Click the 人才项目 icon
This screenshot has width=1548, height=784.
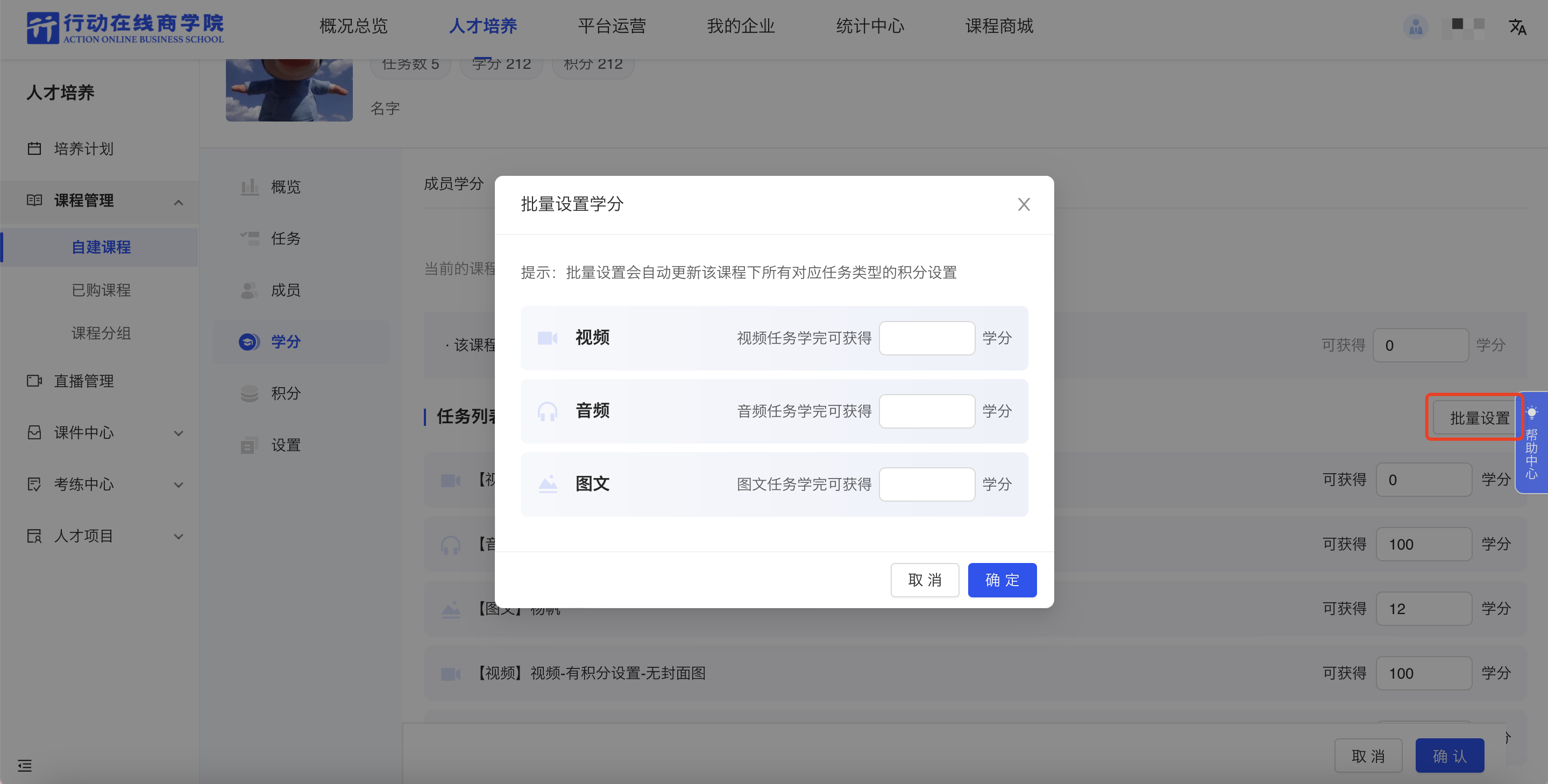(34, 536)
